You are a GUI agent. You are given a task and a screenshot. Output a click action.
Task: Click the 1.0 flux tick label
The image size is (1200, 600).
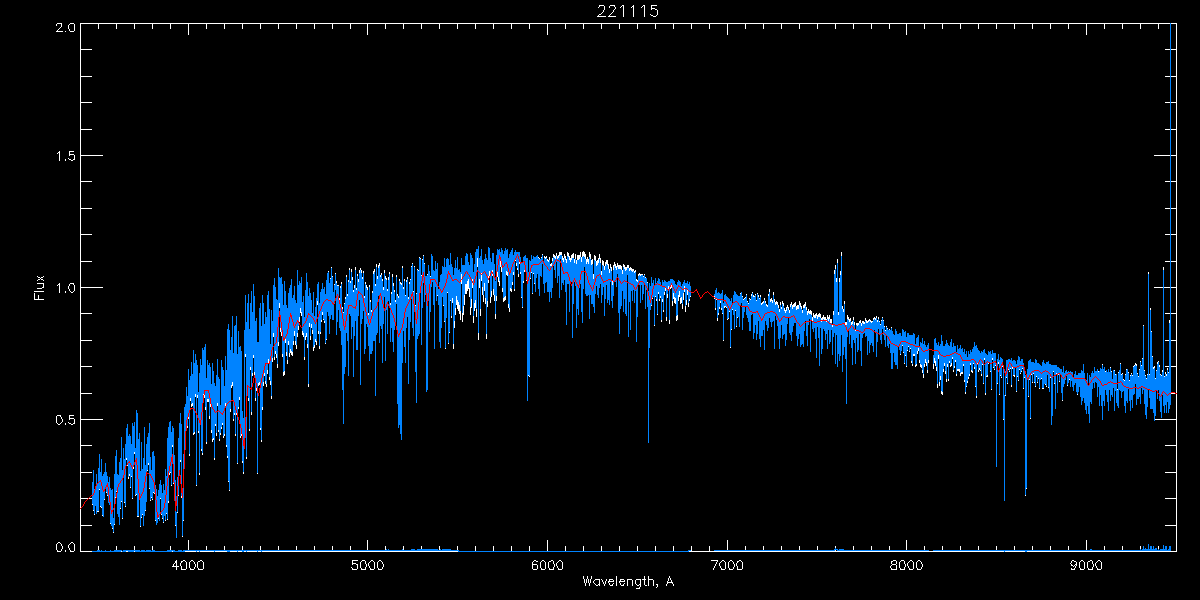(65, 288)
